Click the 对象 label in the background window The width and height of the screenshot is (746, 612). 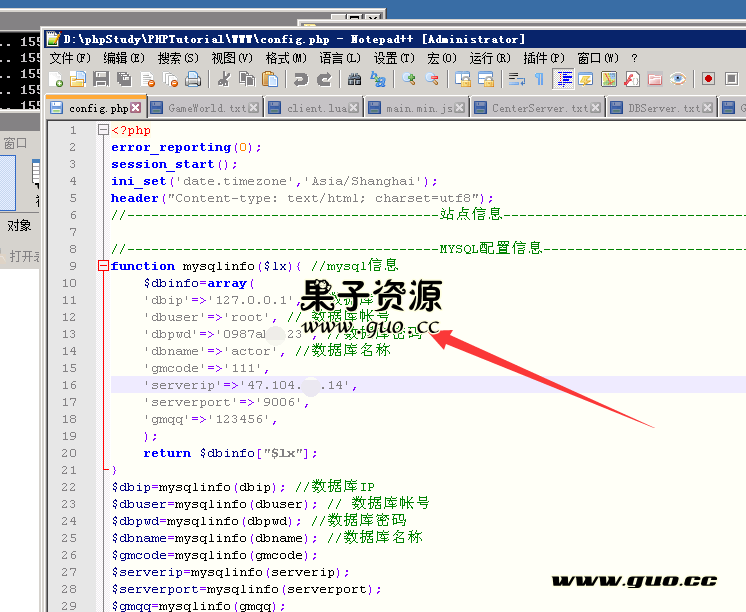tap(19, 226)
